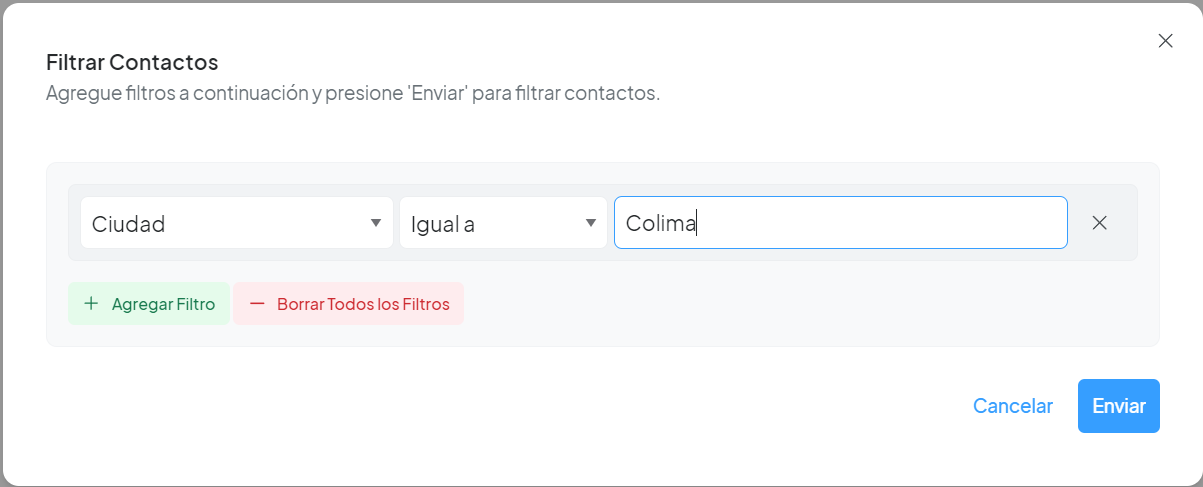
Task: Select the Ciudad label text
Action: [128, 224]
